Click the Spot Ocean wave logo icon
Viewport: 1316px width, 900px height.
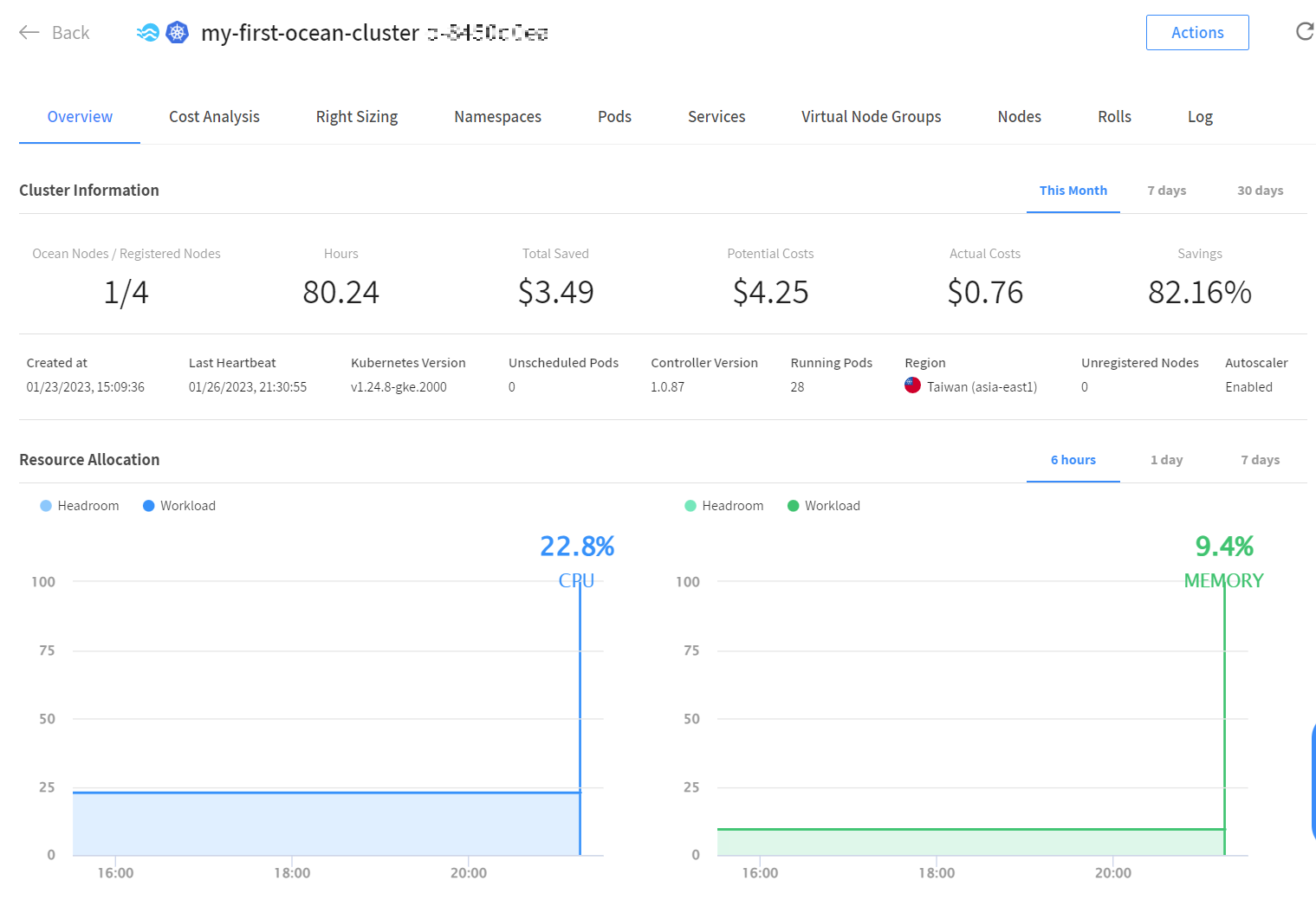tap(148, 33)
